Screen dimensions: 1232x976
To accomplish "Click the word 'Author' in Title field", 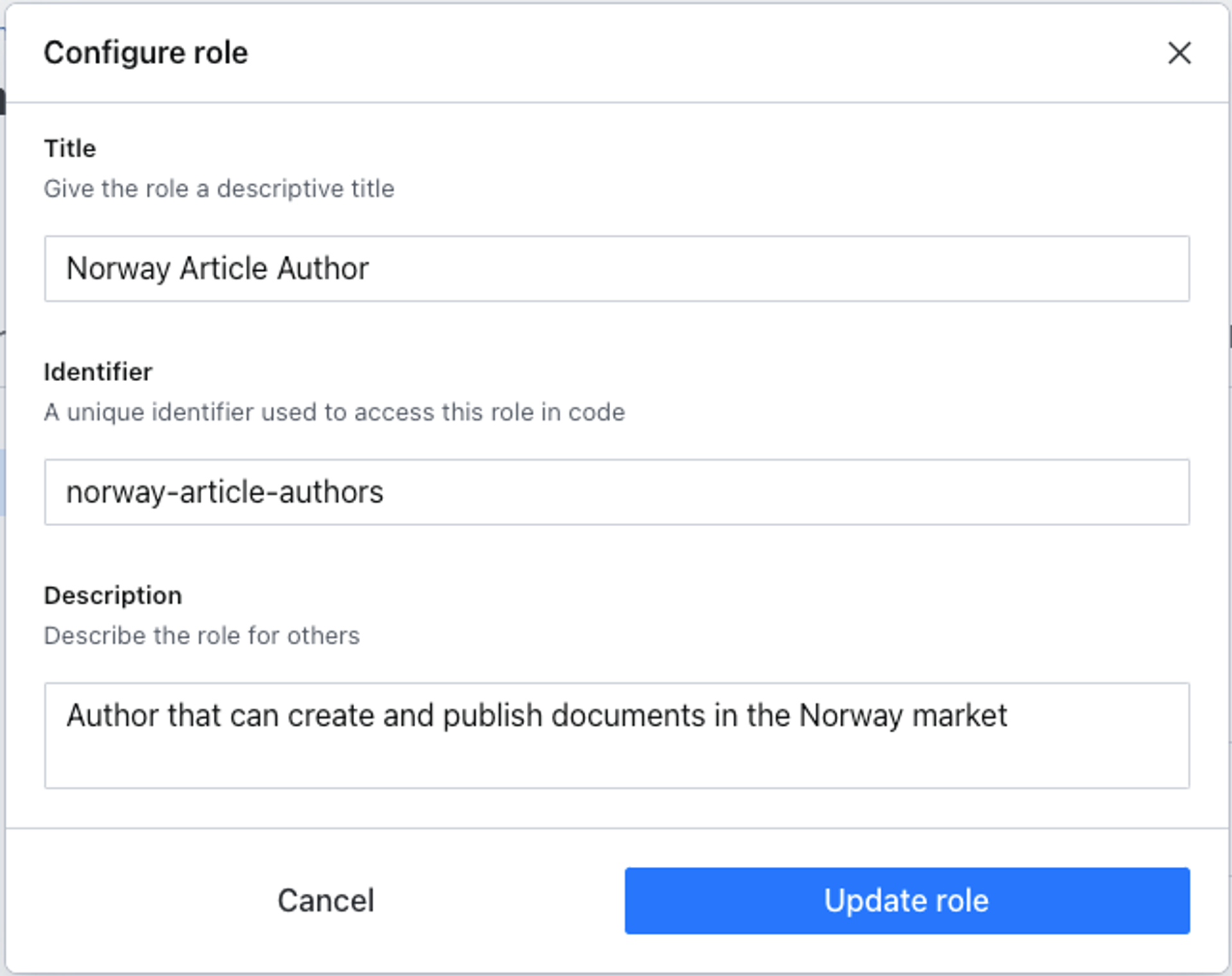I will click(323, 269).
